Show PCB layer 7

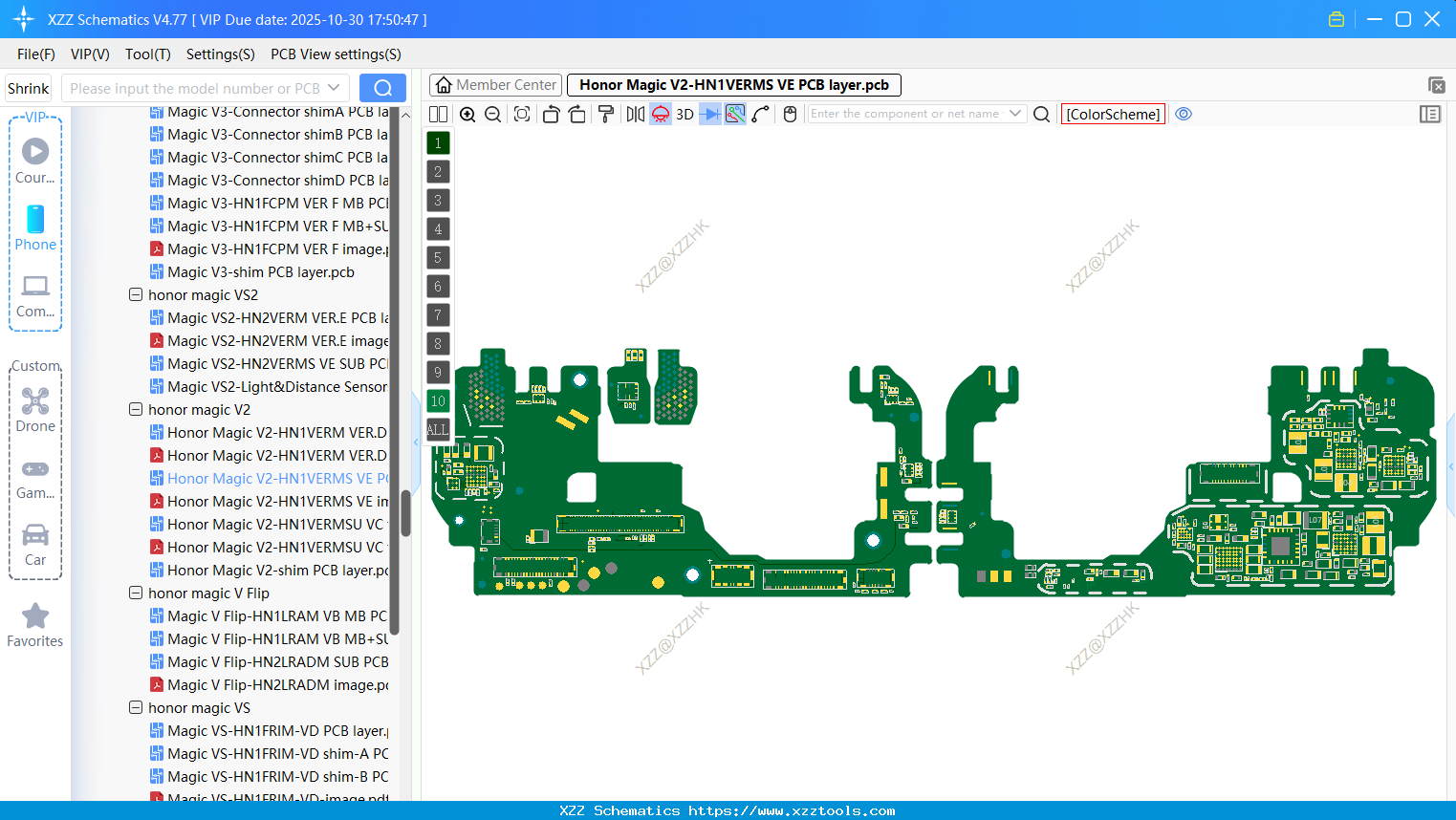438,315
